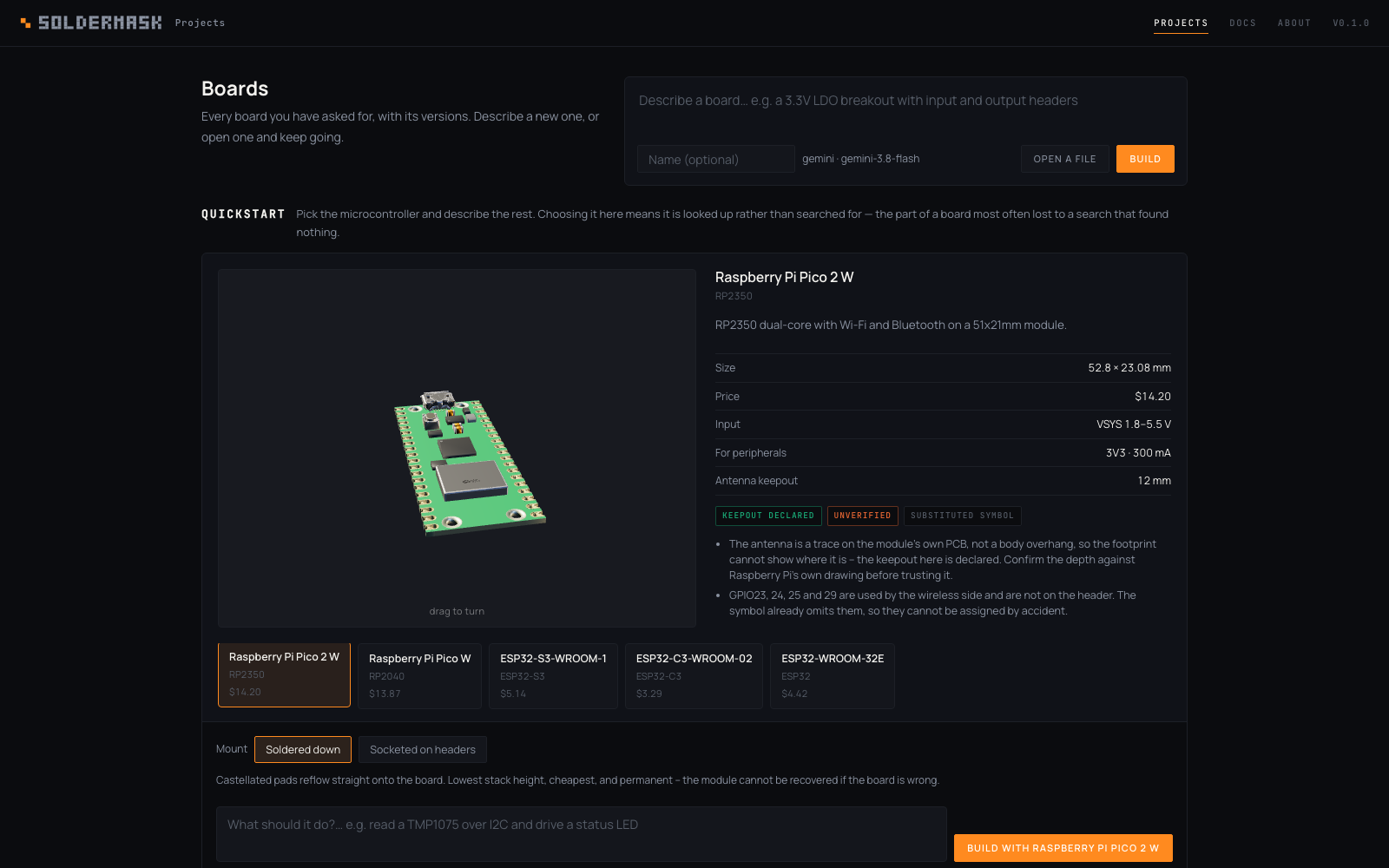Pick the ESP32-WROOM-32E card

click(x=833, y=676)
